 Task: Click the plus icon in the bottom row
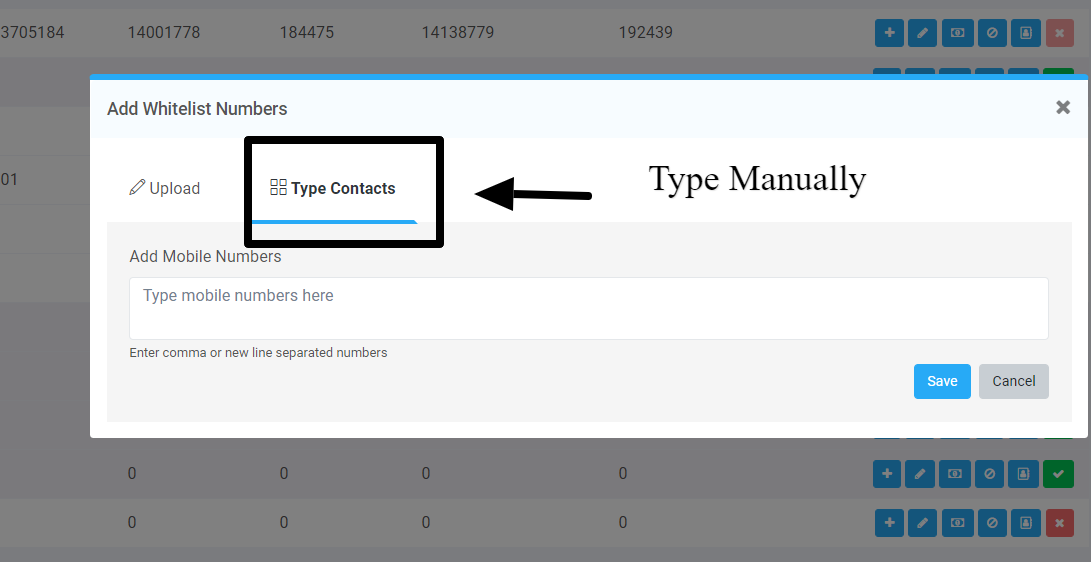tap(888, 522)
